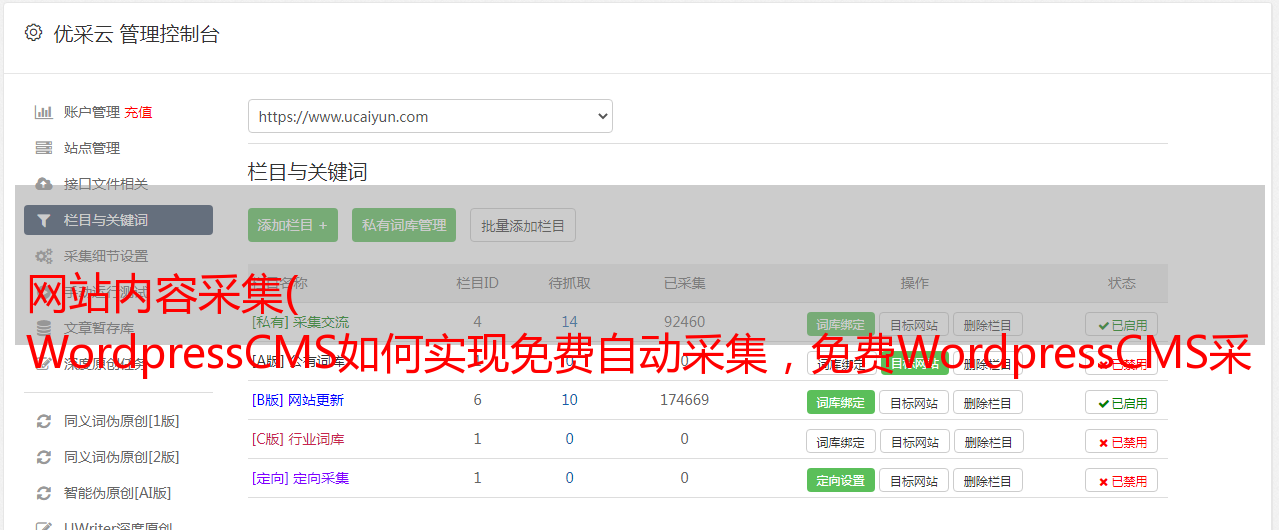Click the 待抓取 column header
The image size is (1279, 530).
pos(570,283)
